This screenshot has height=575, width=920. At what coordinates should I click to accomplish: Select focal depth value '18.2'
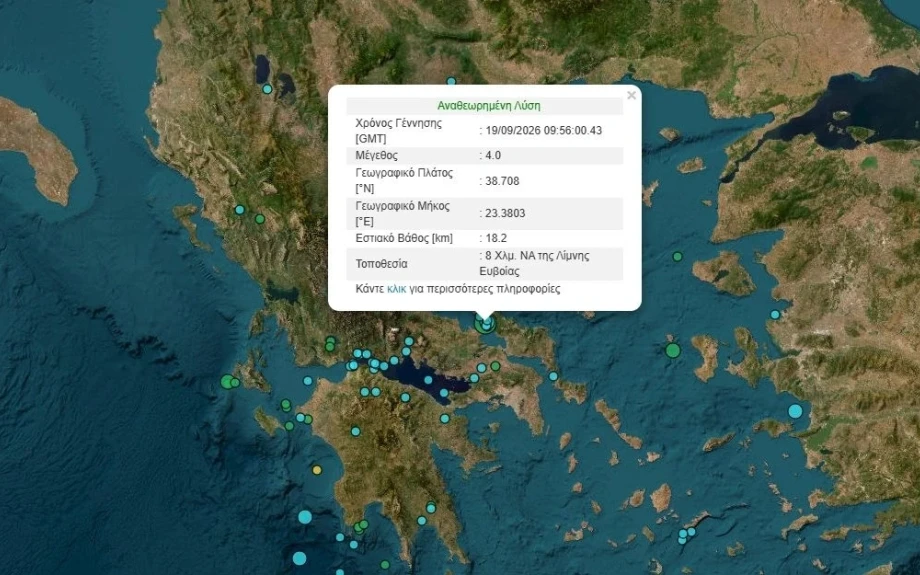[x=496, y=238]
